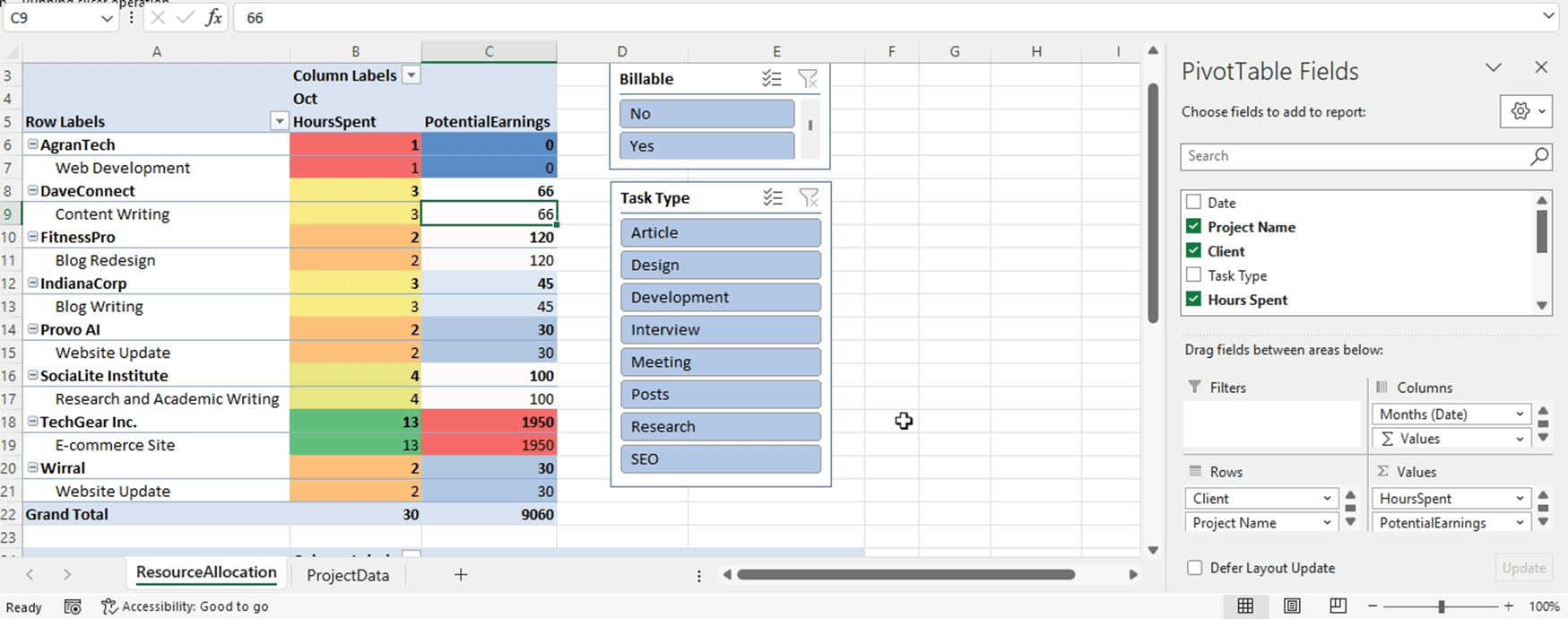Open Project Name field dropdown in Rows
This screenshot has width=1568, height=619.
click(x=1328, y=523)
